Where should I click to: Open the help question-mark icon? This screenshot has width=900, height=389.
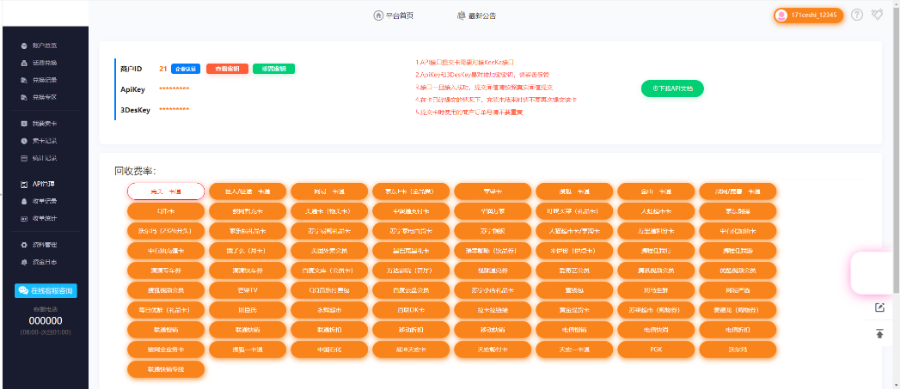point(857,15)
